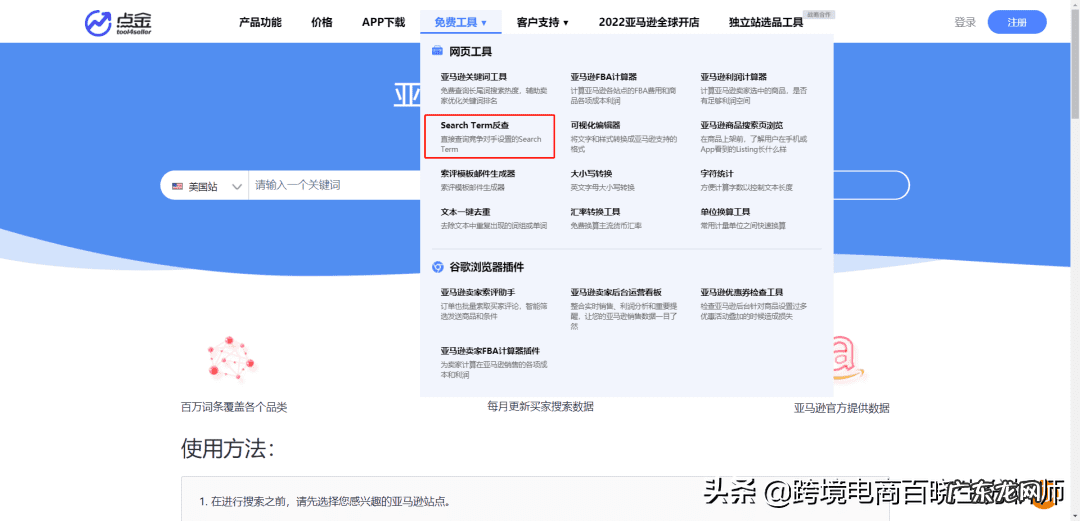Screen dimensions: 1080x521
Task: Open 汇率转换工具 link
Action: pyautogui.click(x=595, y=212)
